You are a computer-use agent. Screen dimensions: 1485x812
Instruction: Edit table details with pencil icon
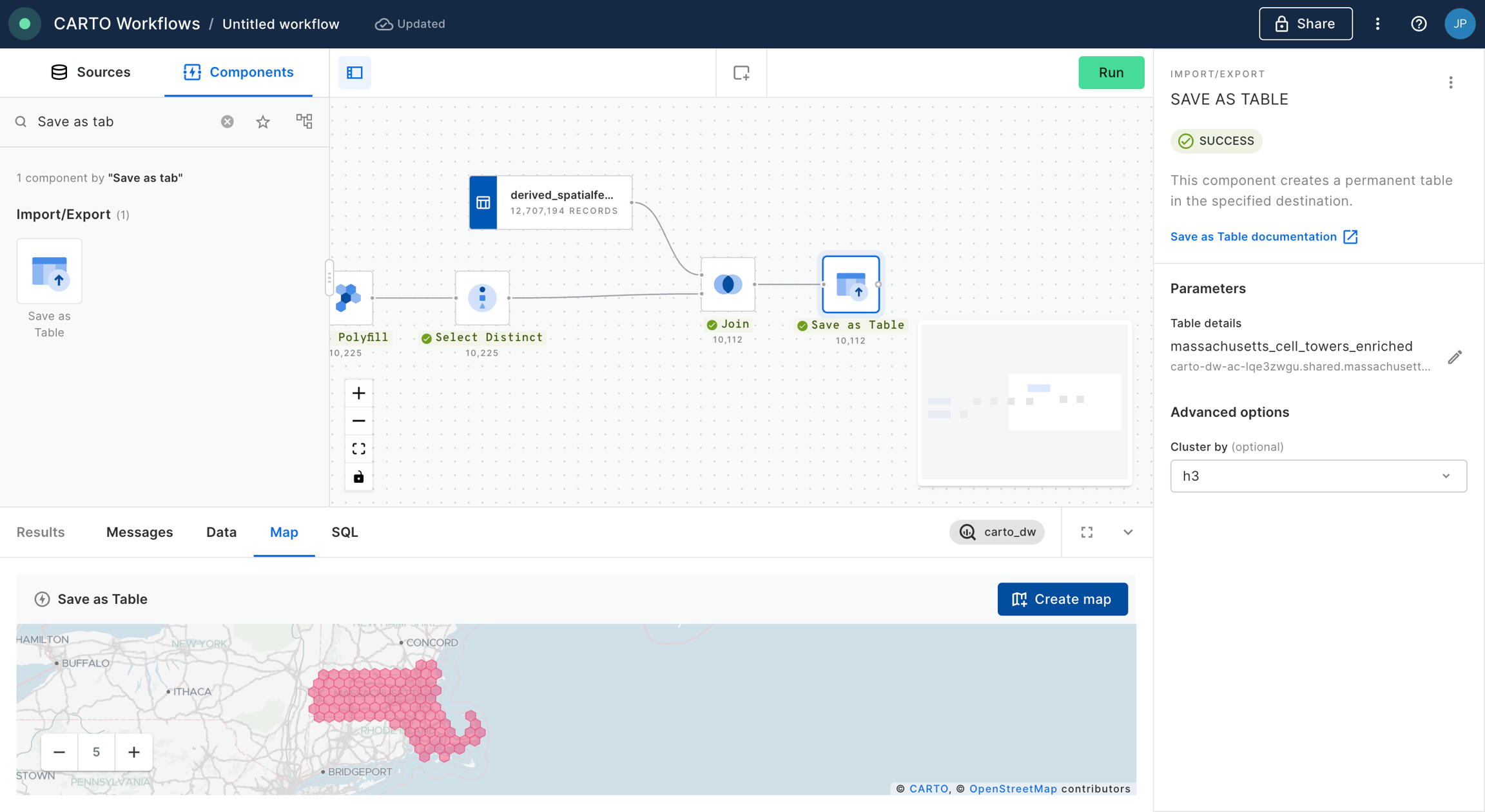[x=1455, y=357]
